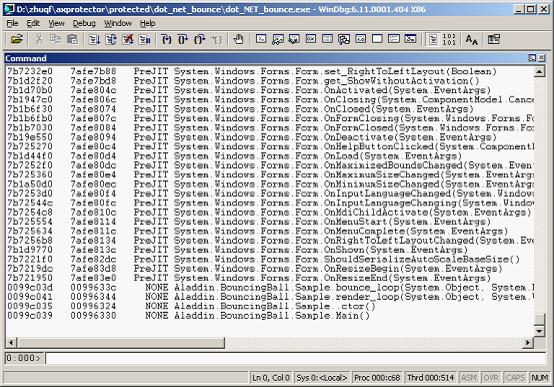Click the grayed Run to Cursor icon
The height and width of the screenshot is (387, 554).
(x=217, y=39)
